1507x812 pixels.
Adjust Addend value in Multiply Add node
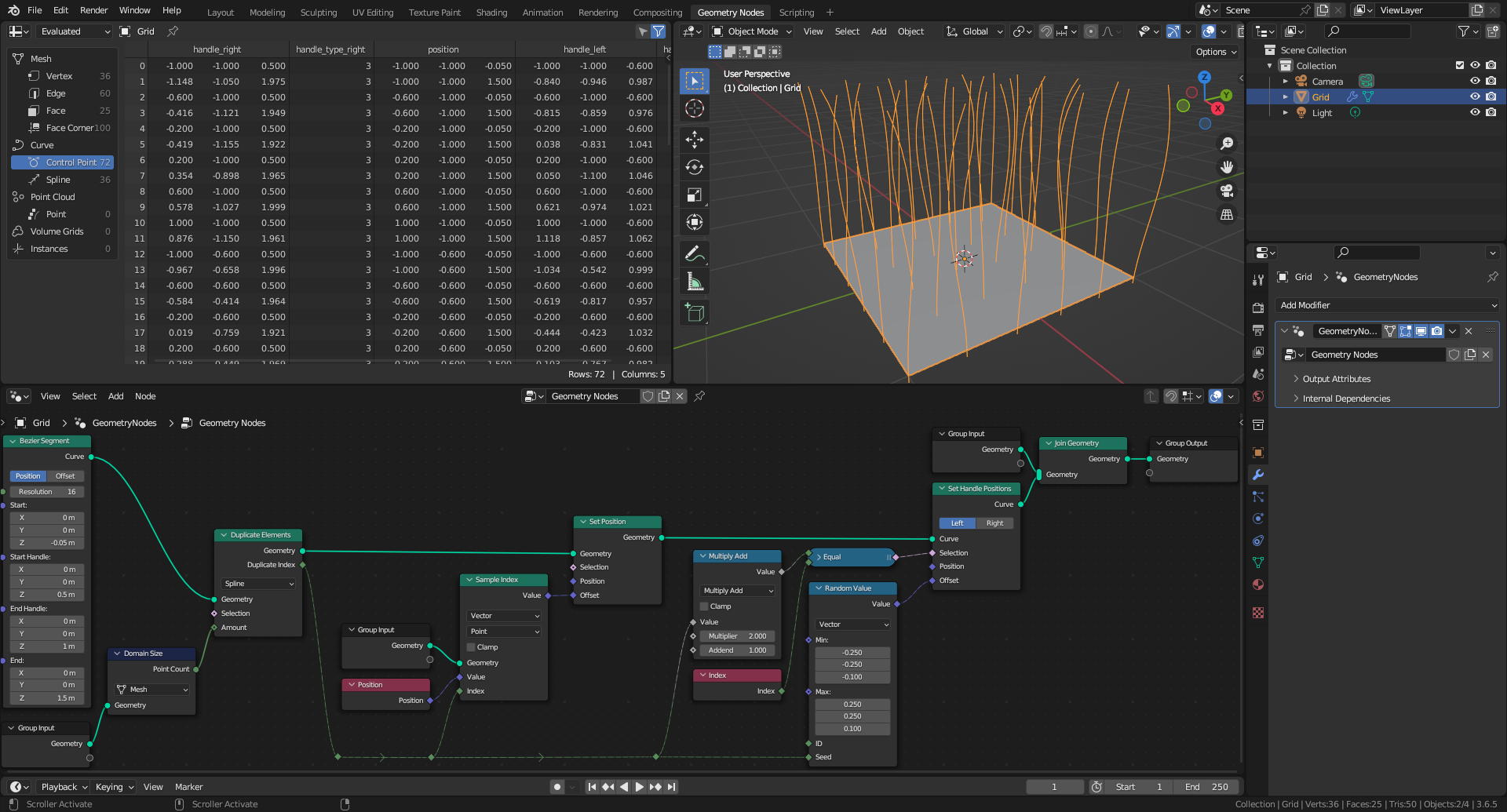coord(738,650)
